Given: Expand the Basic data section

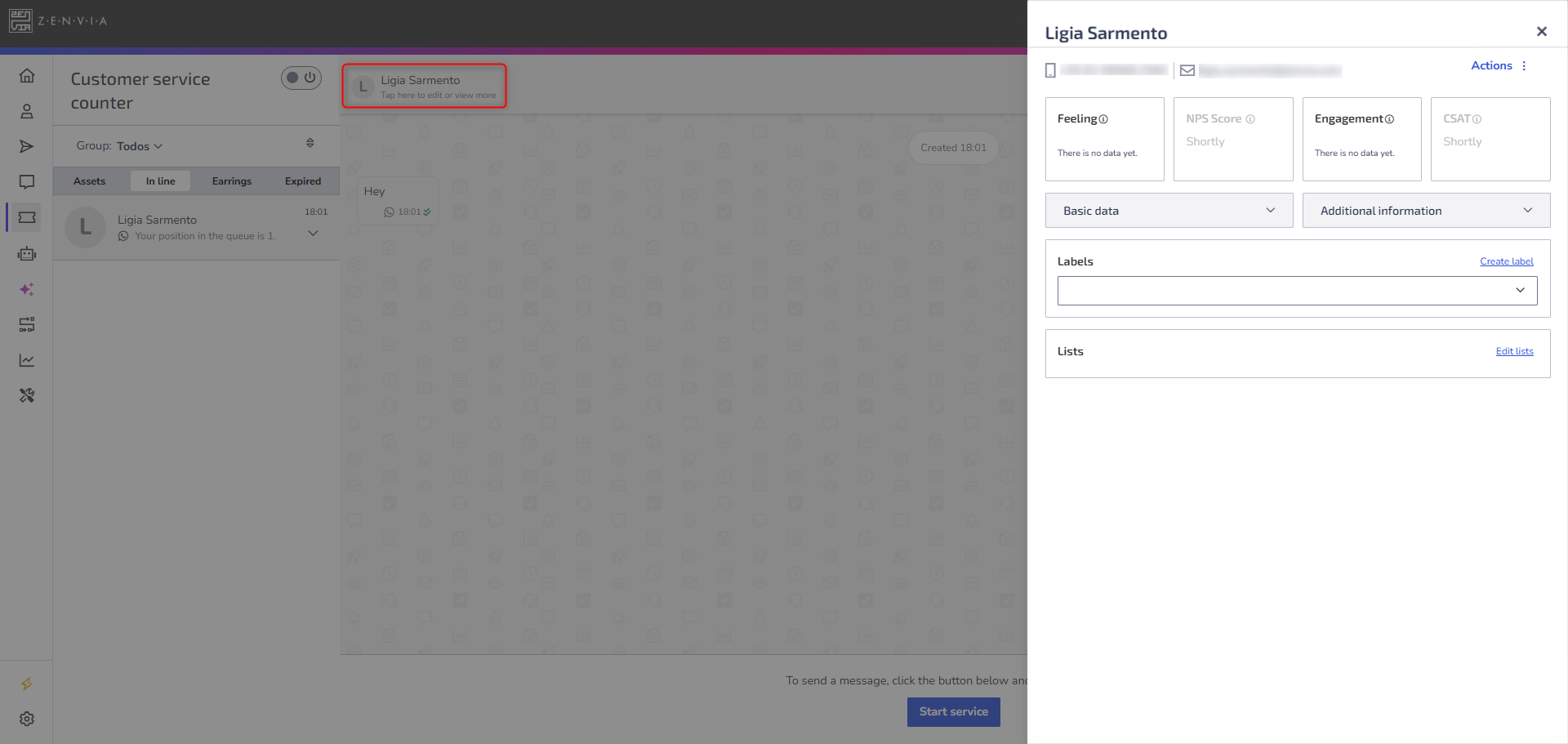Looking at the screenshot, I should click(x=1169, y=211).
